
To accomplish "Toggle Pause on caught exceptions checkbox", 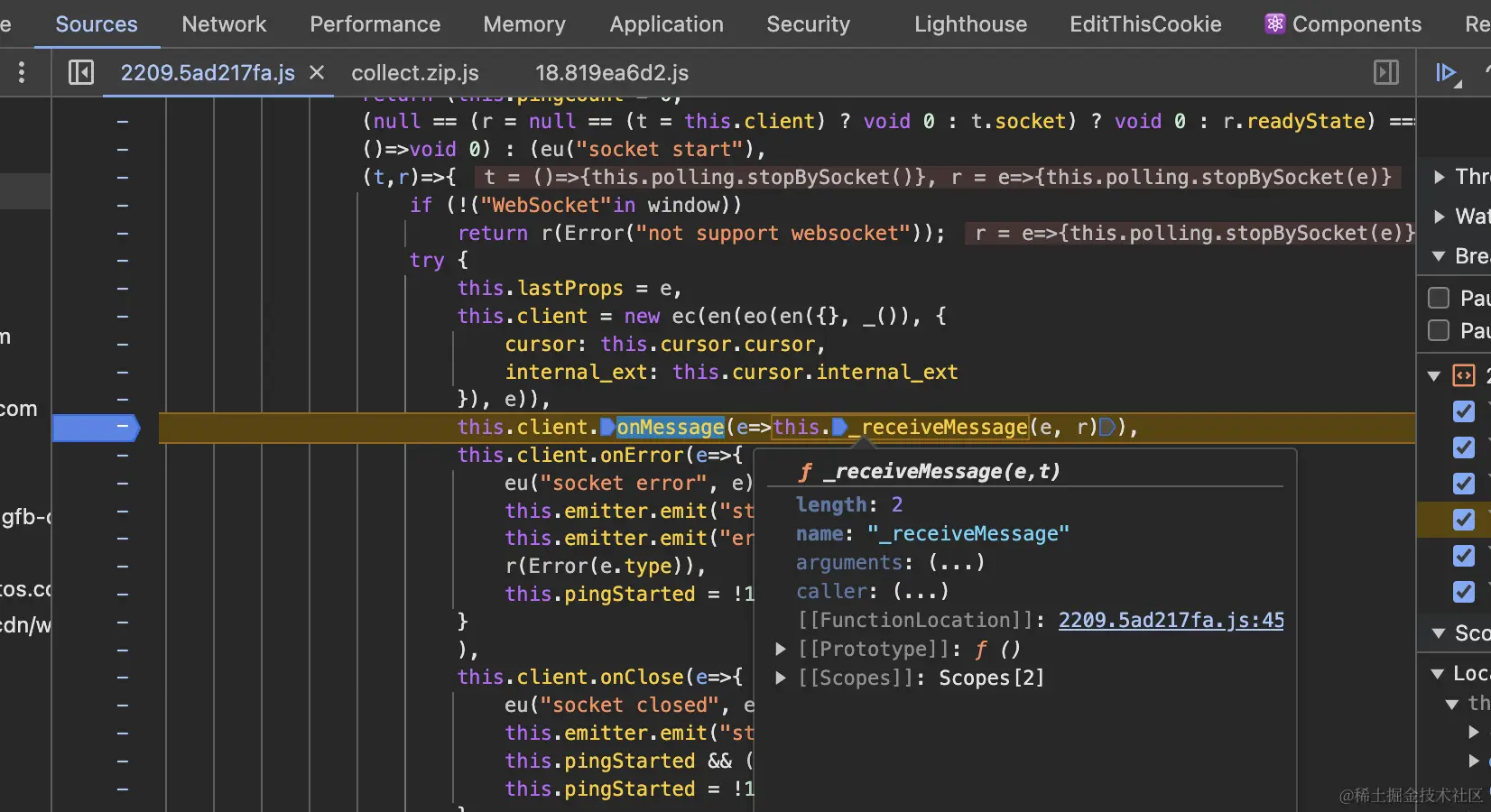I will click(1439, 330).
